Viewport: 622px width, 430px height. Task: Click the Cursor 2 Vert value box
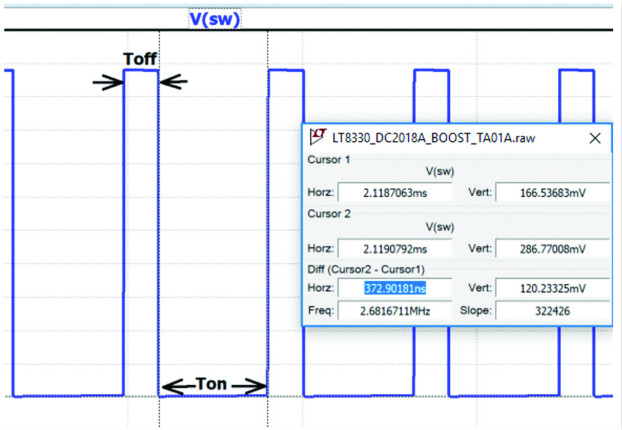pos(551,248)
